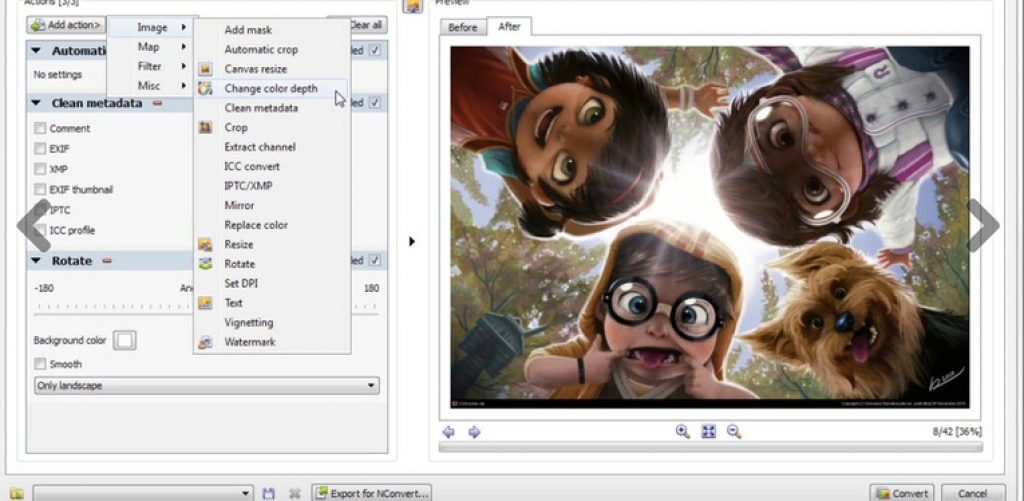Go to previous preview image arrow
Screen dimensions: 1024x501
[449, 432]
